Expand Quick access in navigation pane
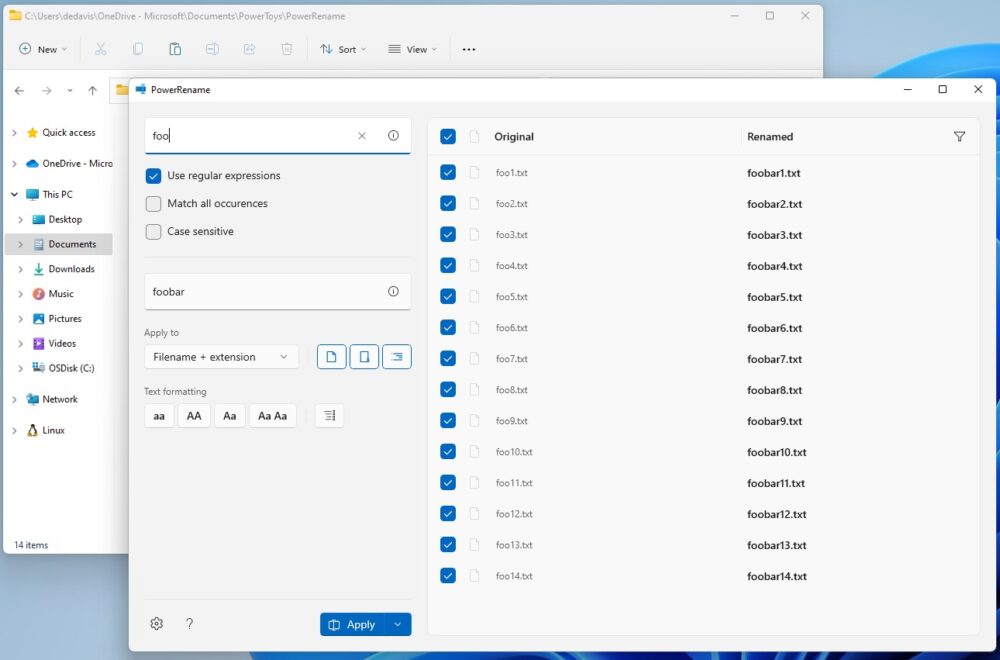 (14, 133)
